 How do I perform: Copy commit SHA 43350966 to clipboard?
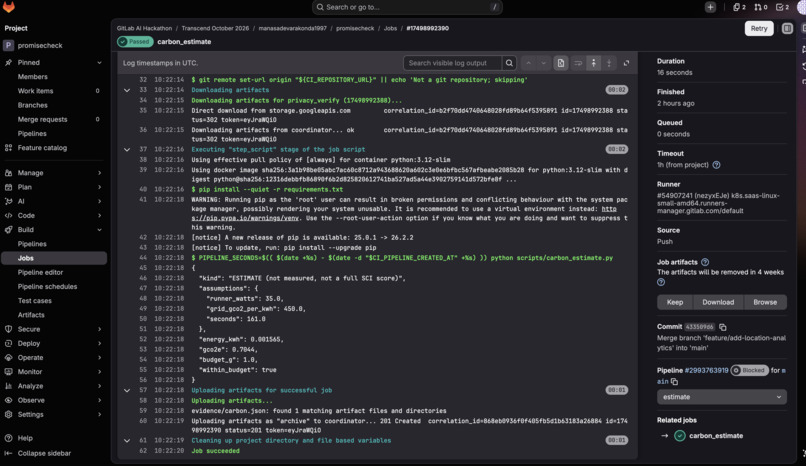coord(723,327)
